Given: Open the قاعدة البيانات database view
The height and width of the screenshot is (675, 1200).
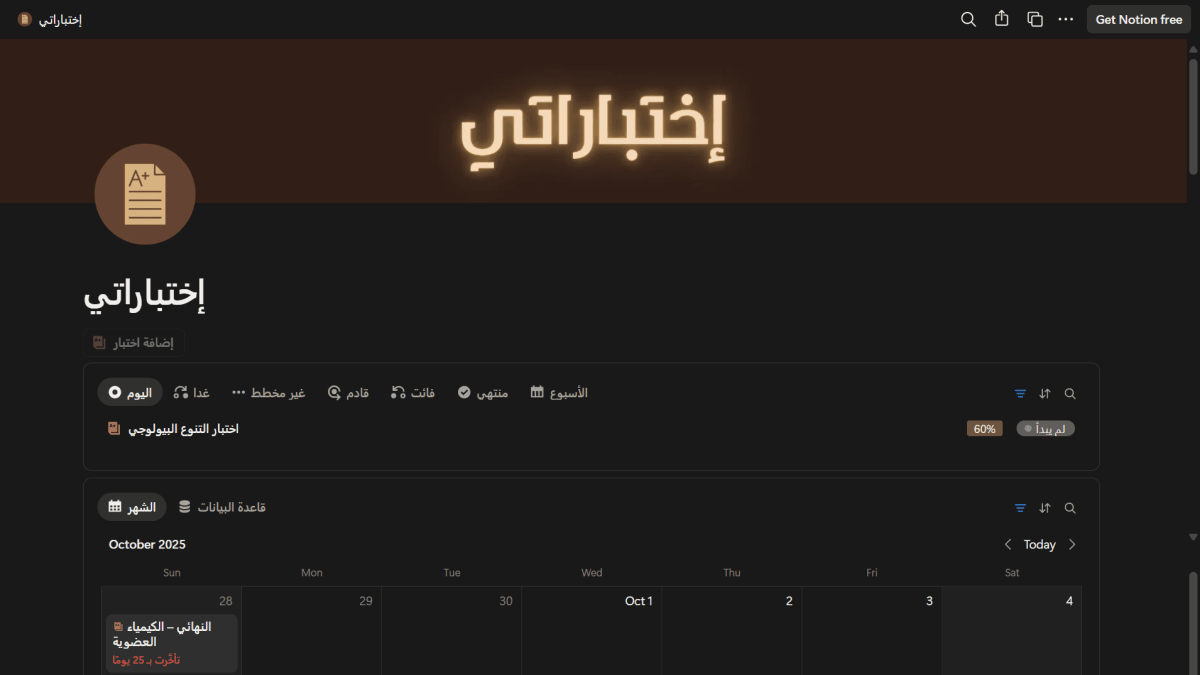Looking at the screenshot, I should coord(222,507).
